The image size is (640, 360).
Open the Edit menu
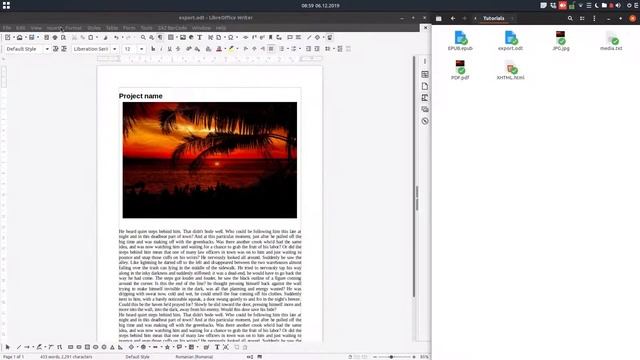20,28
